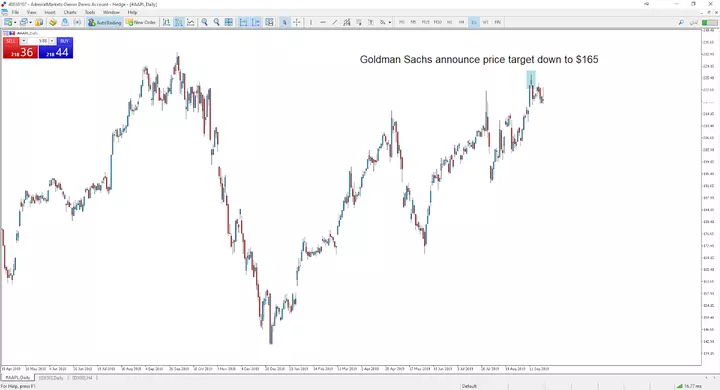720x390 pixels.
Task: Select the crosshair tool
Action: tap(297, 22)
